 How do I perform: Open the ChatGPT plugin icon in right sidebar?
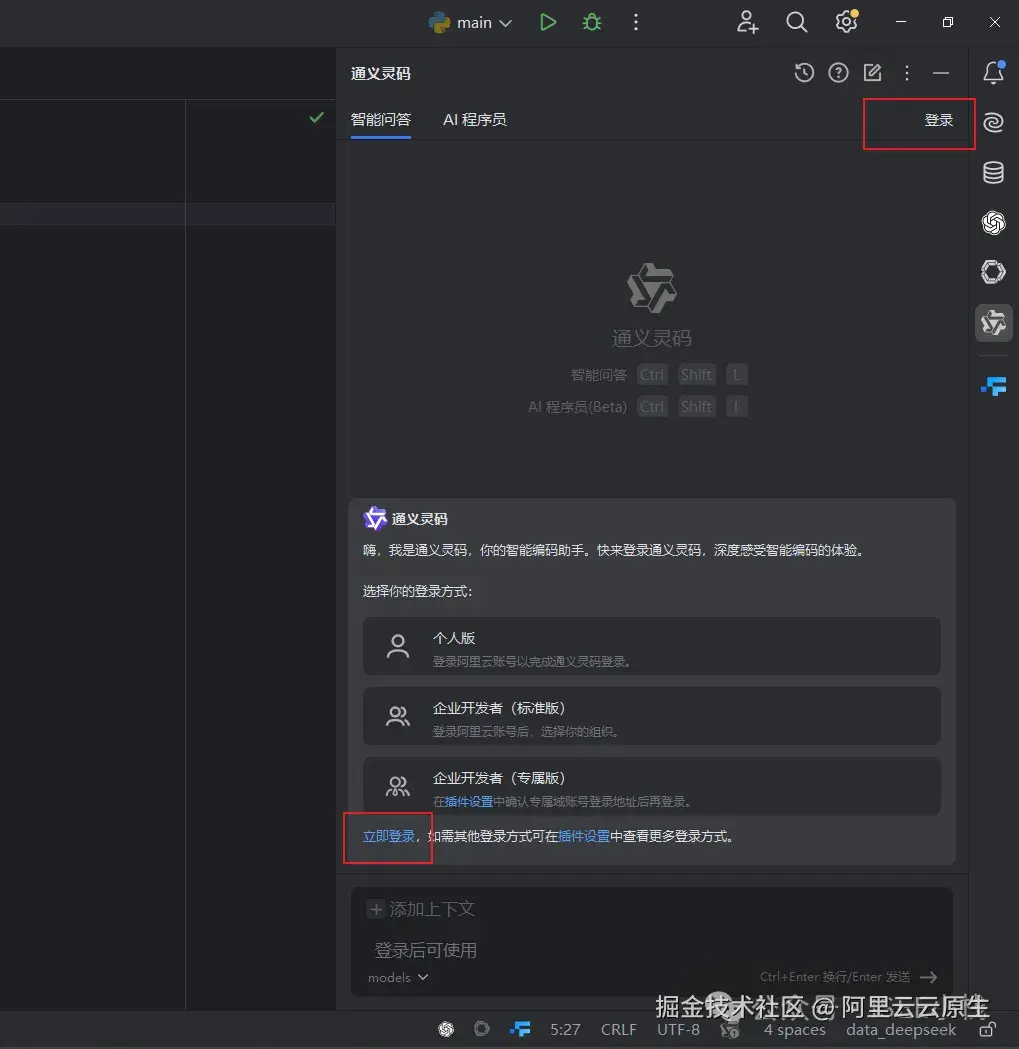click(993, 223)
